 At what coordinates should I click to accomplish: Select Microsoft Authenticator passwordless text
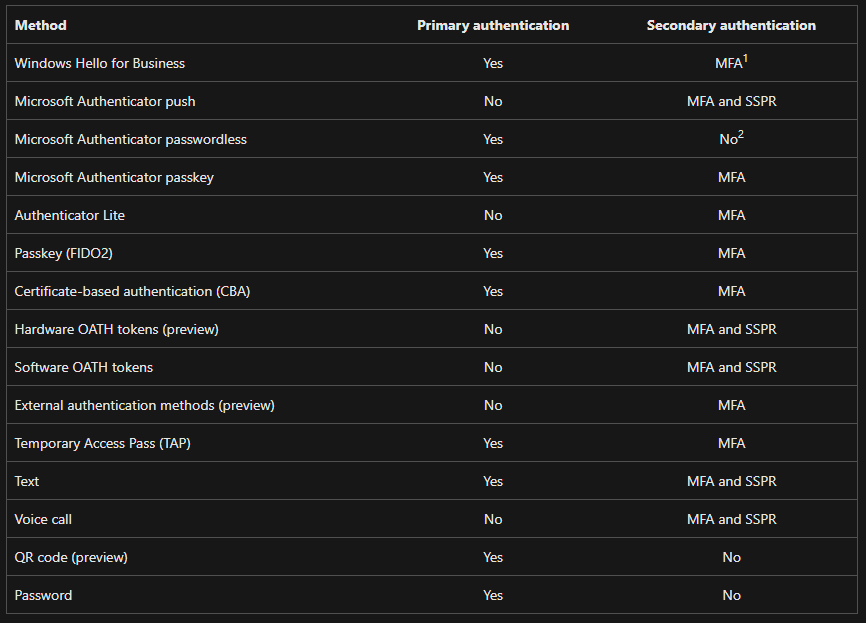click(130, 139)
